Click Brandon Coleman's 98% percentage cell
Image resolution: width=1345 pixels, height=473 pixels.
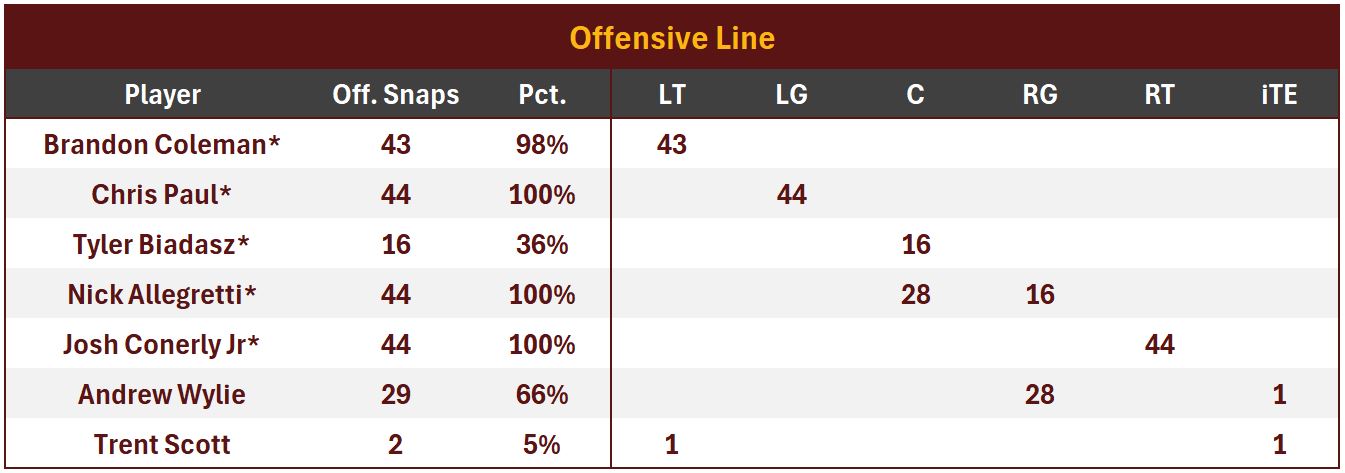pos(542,144)
